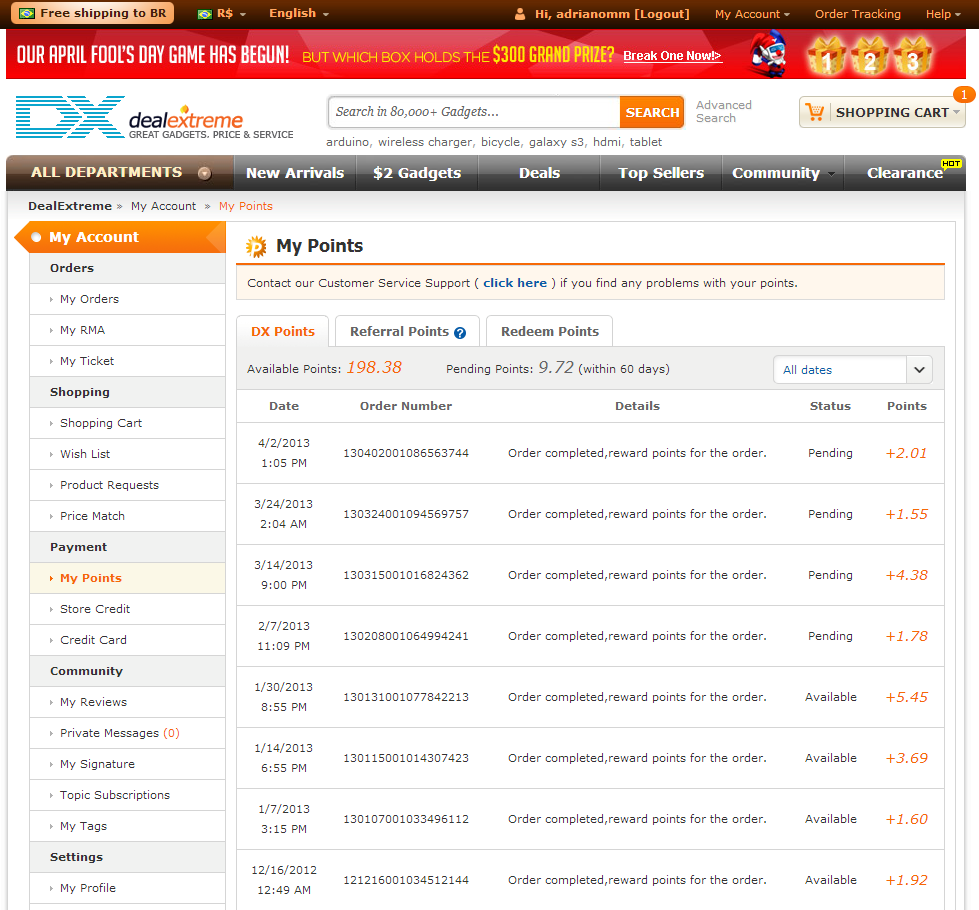Screen dimensions: 979x910
Task: Select My Points in sidebar
Action: [x=127, y=578]
